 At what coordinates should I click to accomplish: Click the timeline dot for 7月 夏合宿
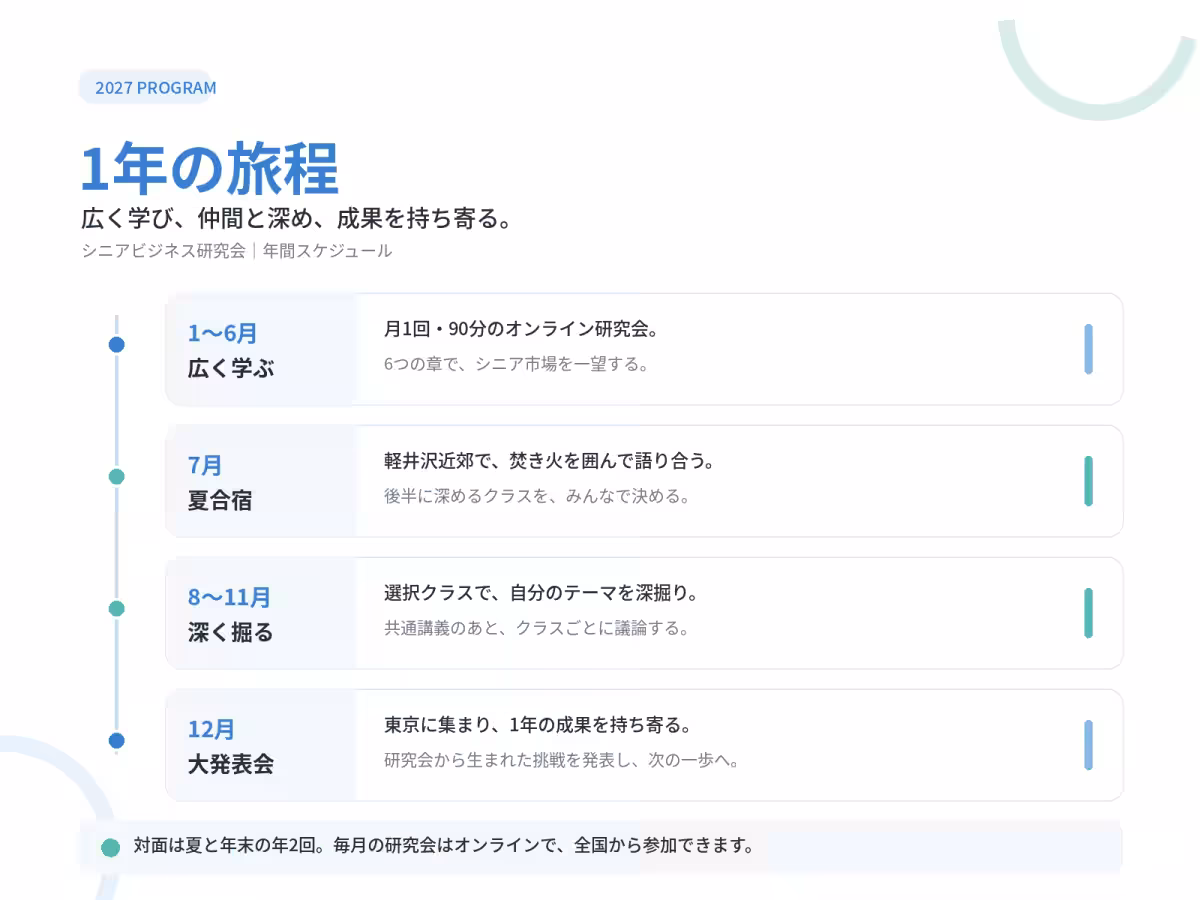pos(116,477)
